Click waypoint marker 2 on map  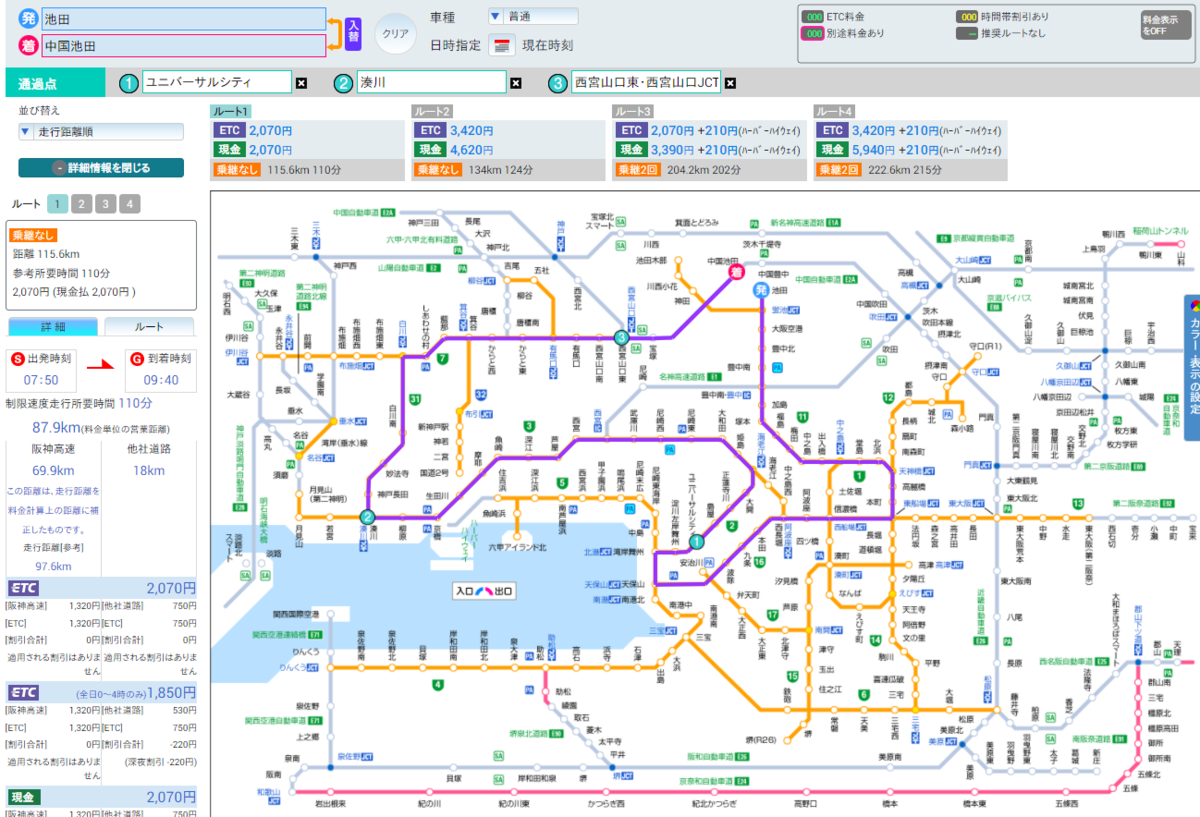367,517
